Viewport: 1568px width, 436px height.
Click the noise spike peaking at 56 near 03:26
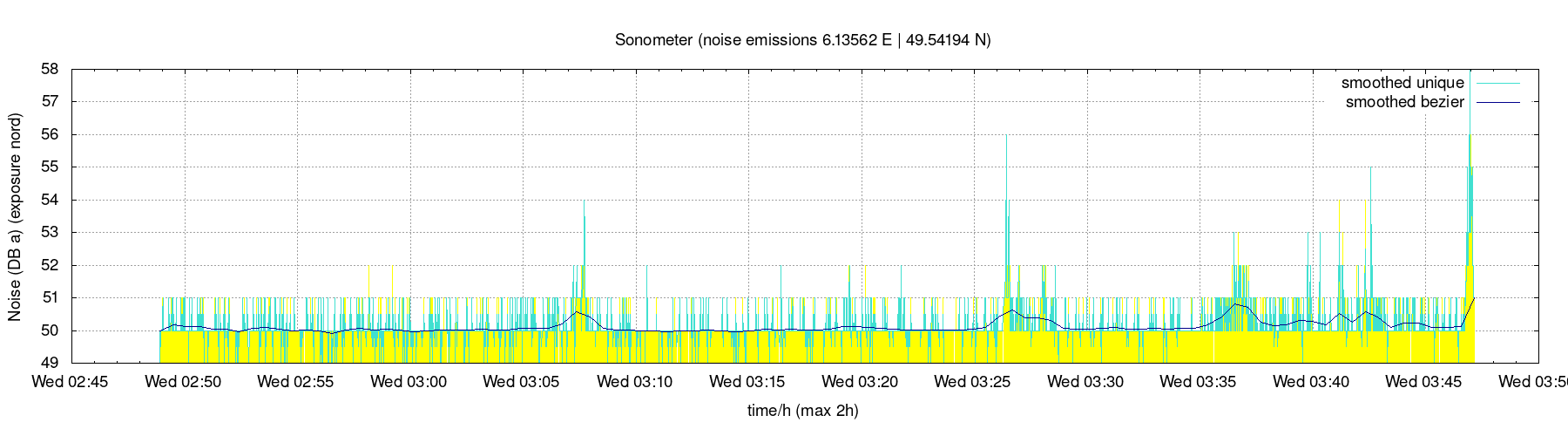[1007, 227]
